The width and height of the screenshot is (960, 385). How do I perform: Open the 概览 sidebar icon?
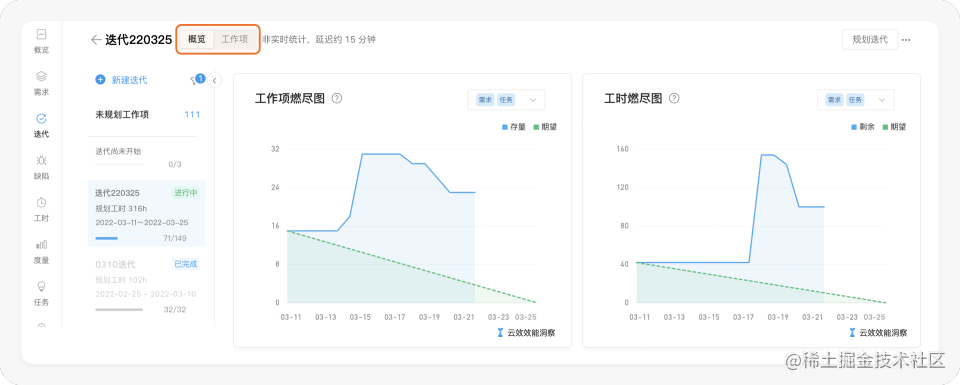tap(41, 35)
